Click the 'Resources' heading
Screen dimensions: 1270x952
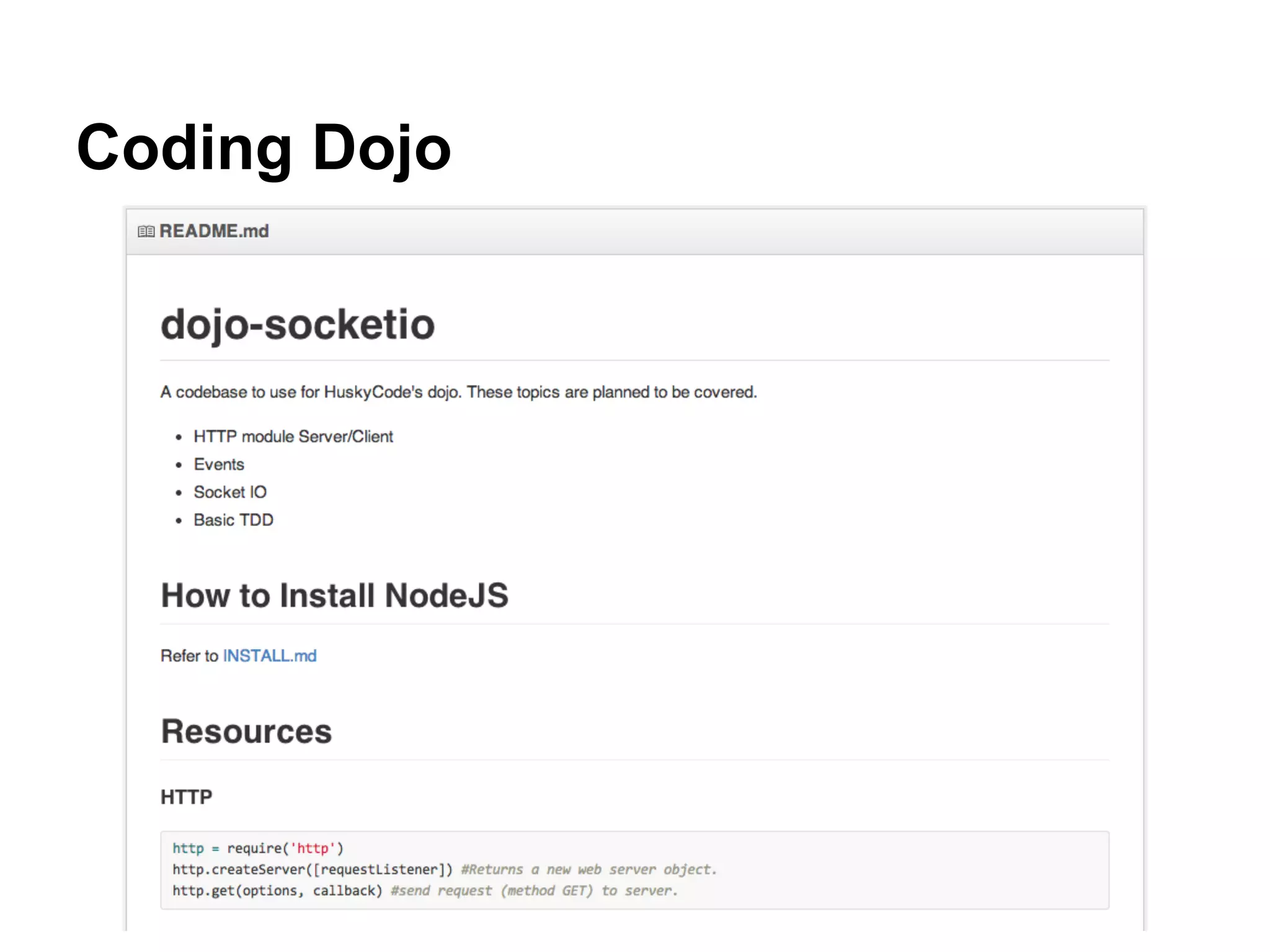[246, 731]
